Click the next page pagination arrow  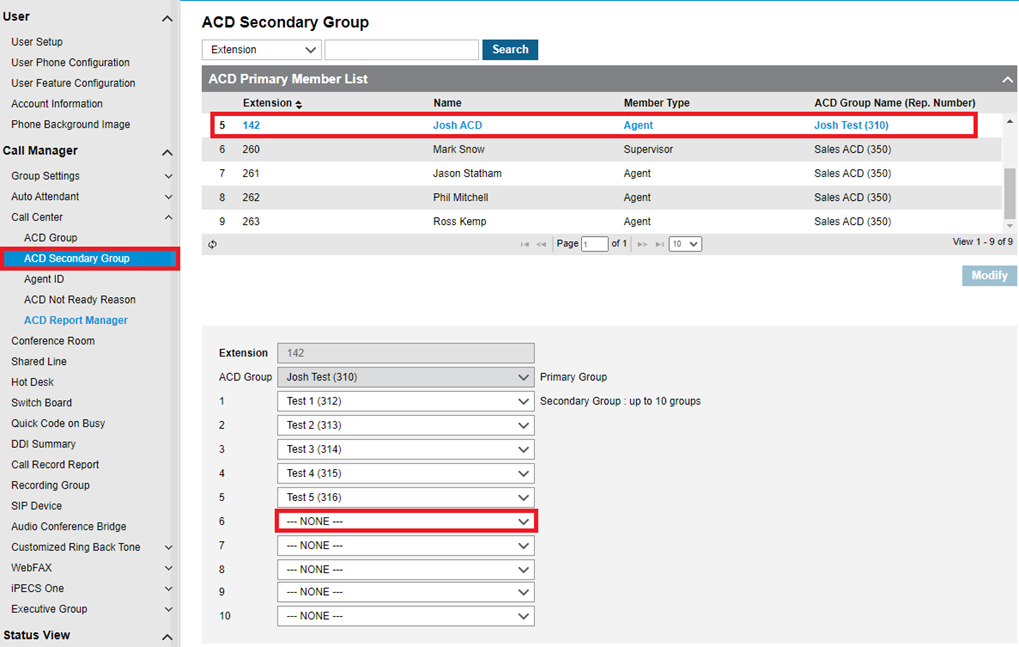tap(643, 244)
